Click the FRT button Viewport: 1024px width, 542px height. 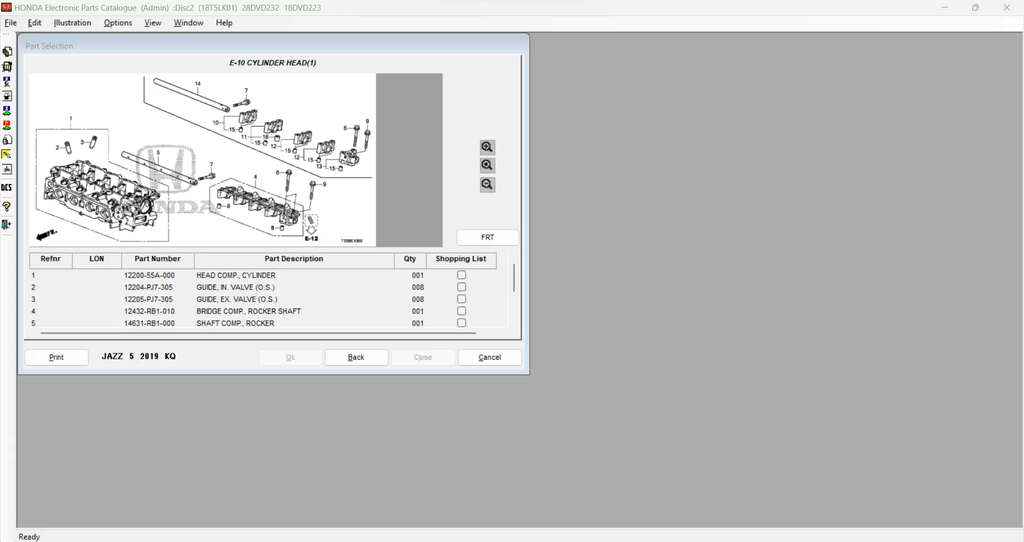[488, 238]
